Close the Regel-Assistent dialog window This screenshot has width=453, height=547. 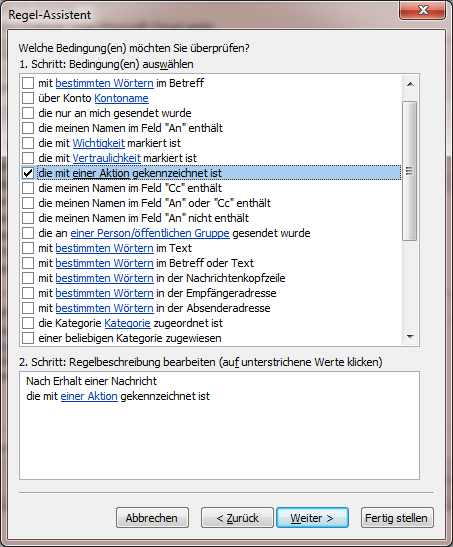click(x=422, y=10)
